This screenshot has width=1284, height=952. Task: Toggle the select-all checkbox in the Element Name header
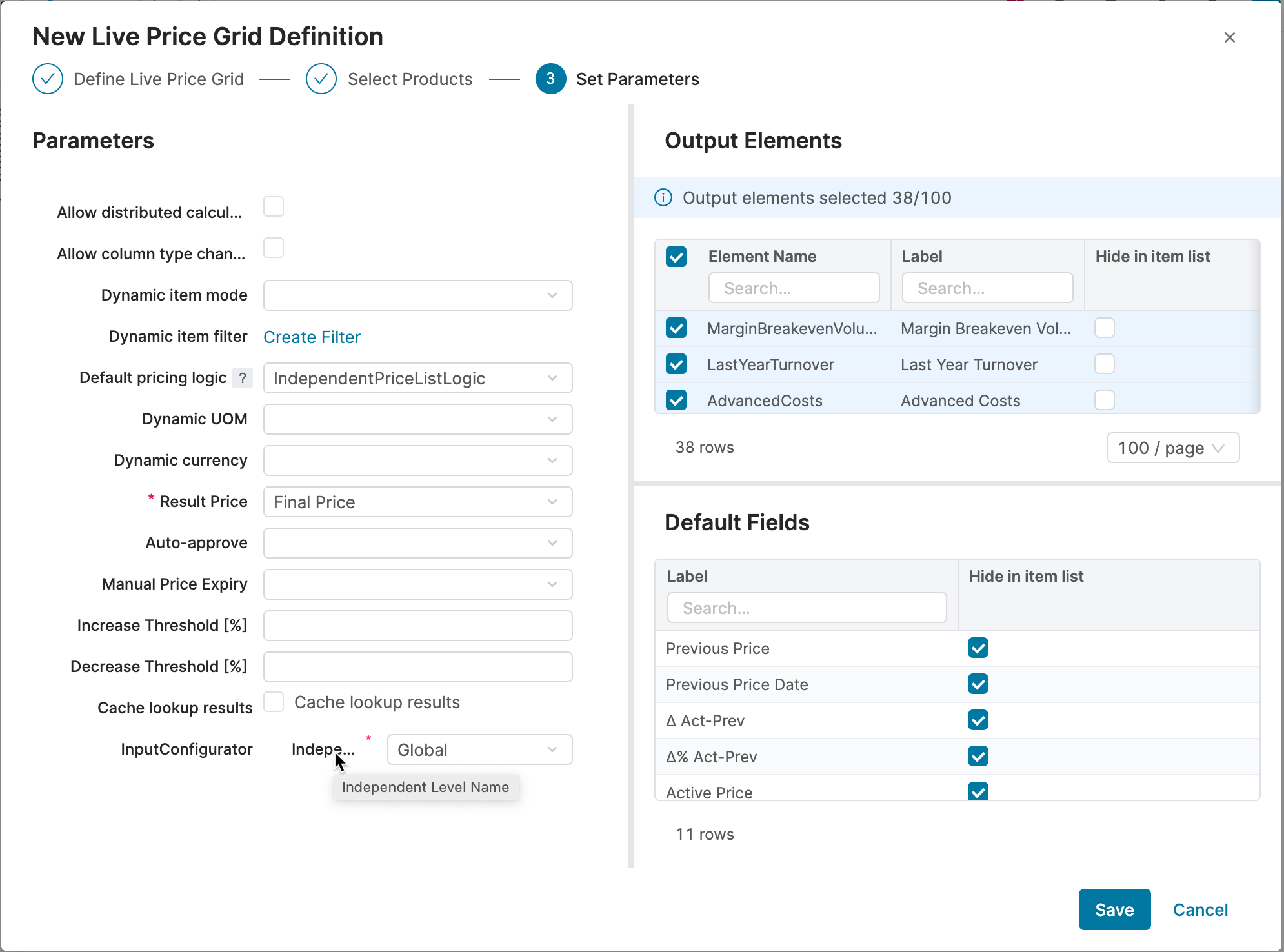(676, 257)
